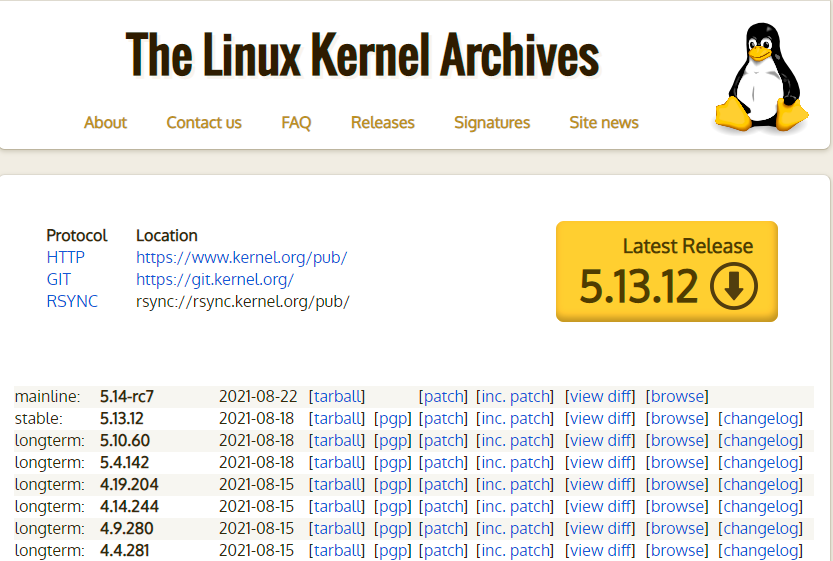Screen dimensions: 833x561
Task: Click the download arrow icon on Latest Release
Action: pos(734,287)
